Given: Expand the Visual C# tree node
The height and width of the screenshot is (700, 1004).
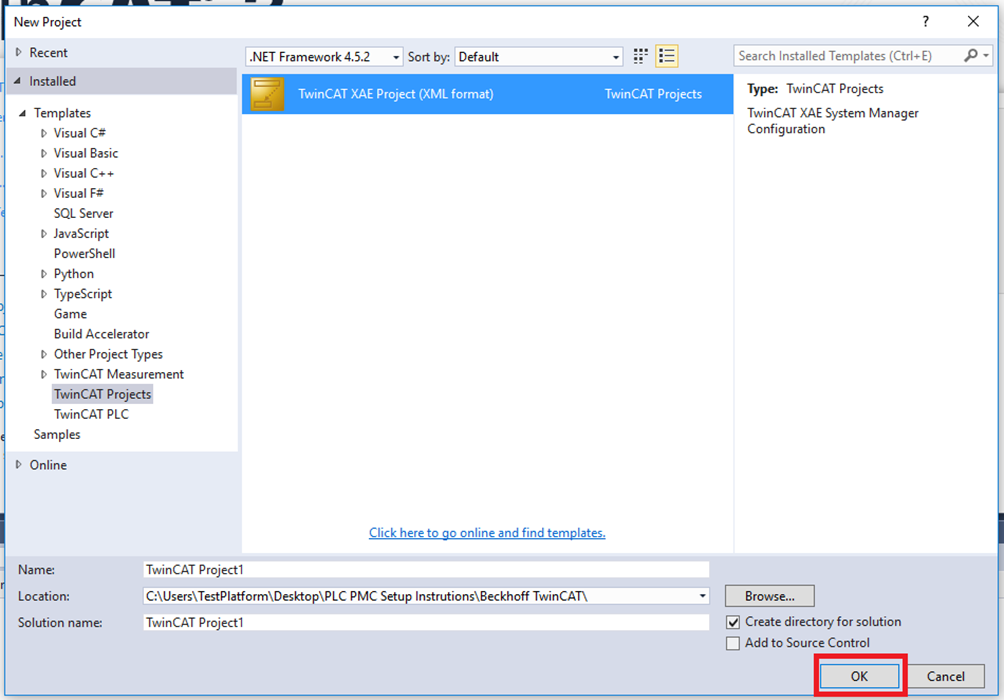Looking at the screenshot, I should click(44, 133).
